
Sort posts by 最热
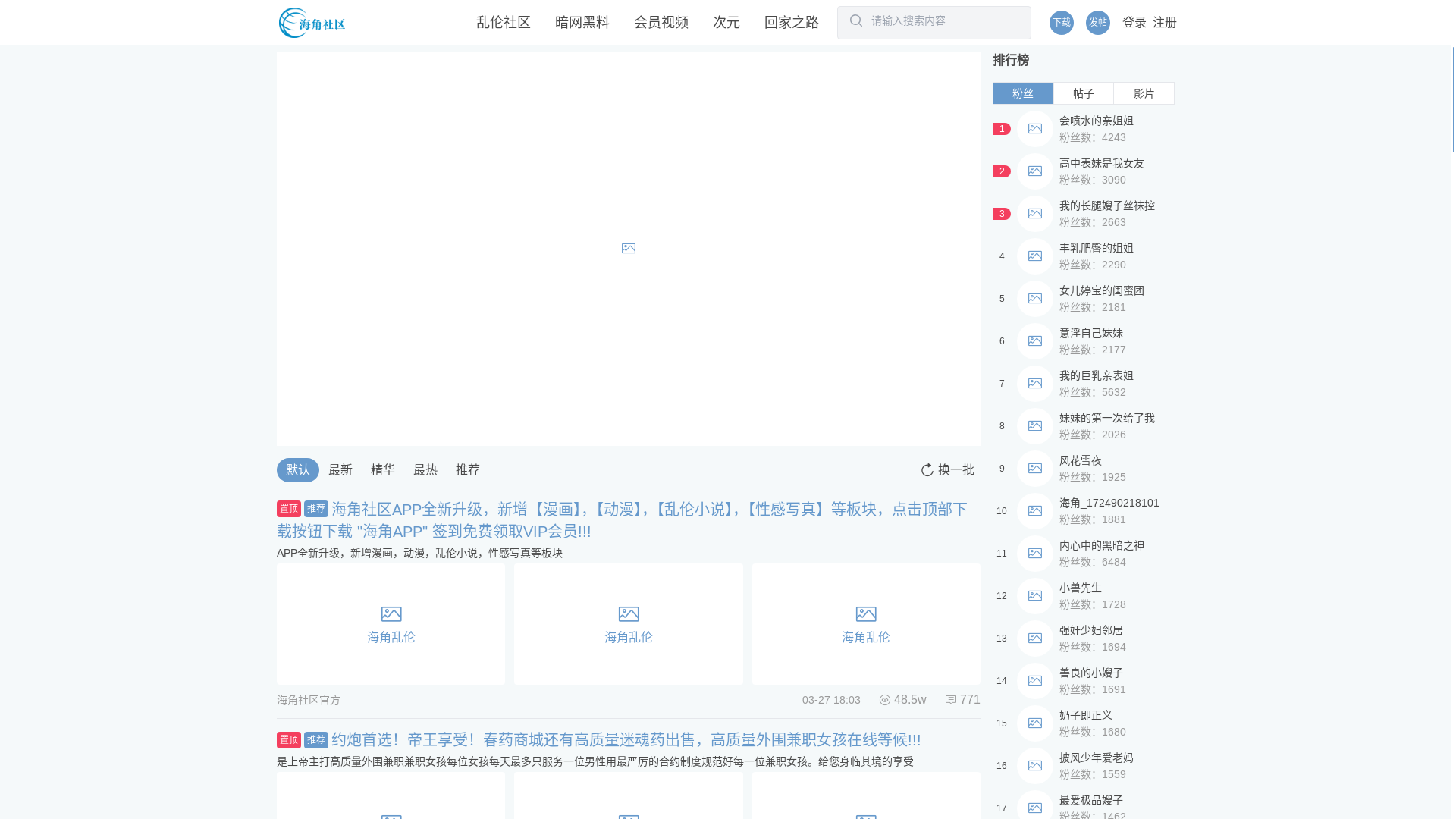tap(425, 470)
